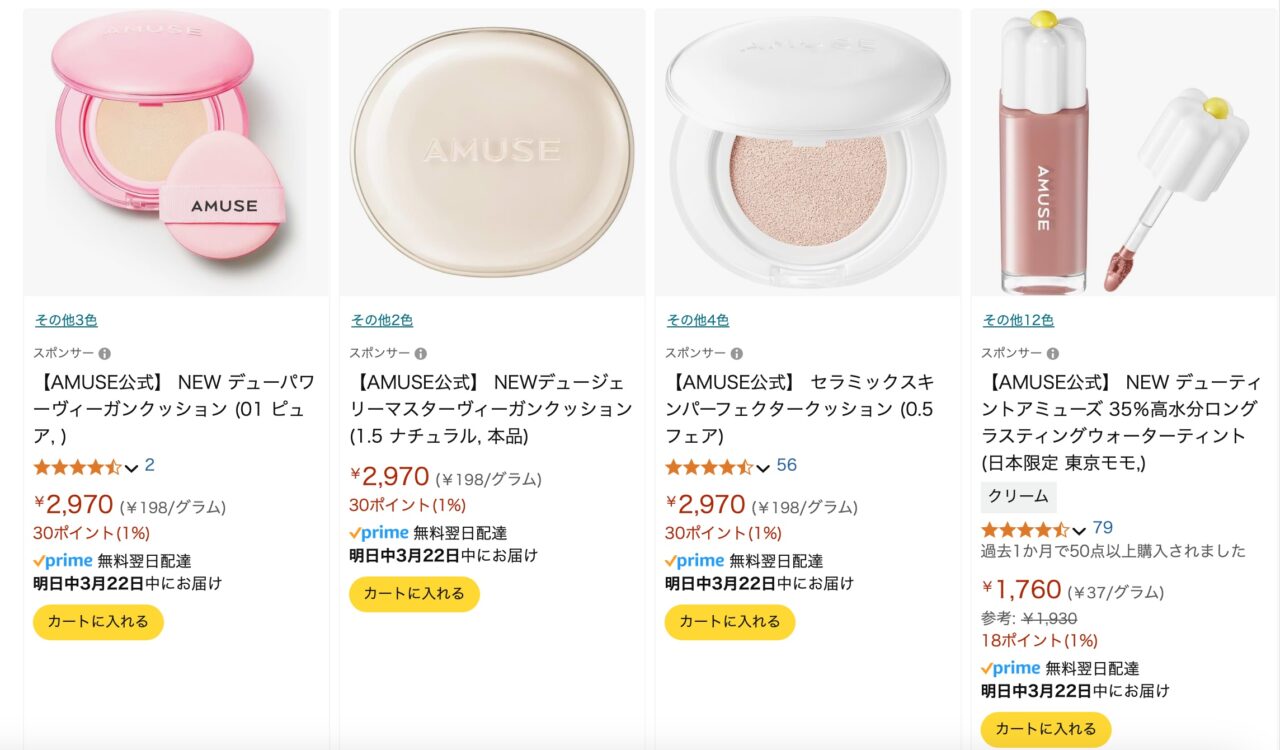
Task: Click star rating of Dew Tint lip product
Action: [1025, 529]
